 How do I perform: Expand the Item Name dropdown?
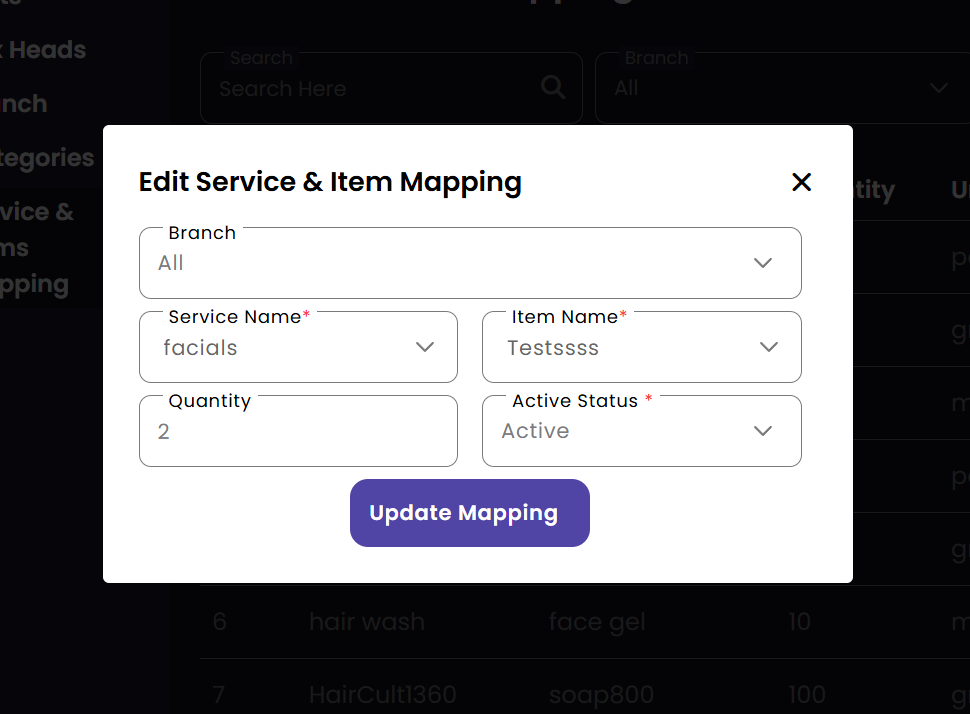[641, 347]
